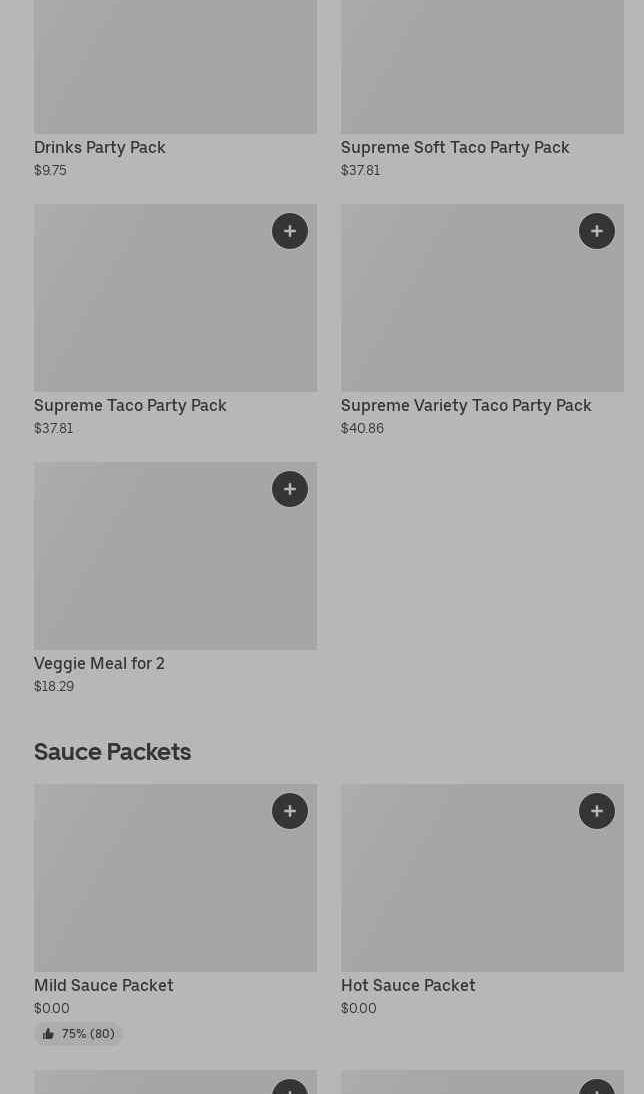Open Drinks Party Pack item name
644x1094 pixels.
(100, 148)
